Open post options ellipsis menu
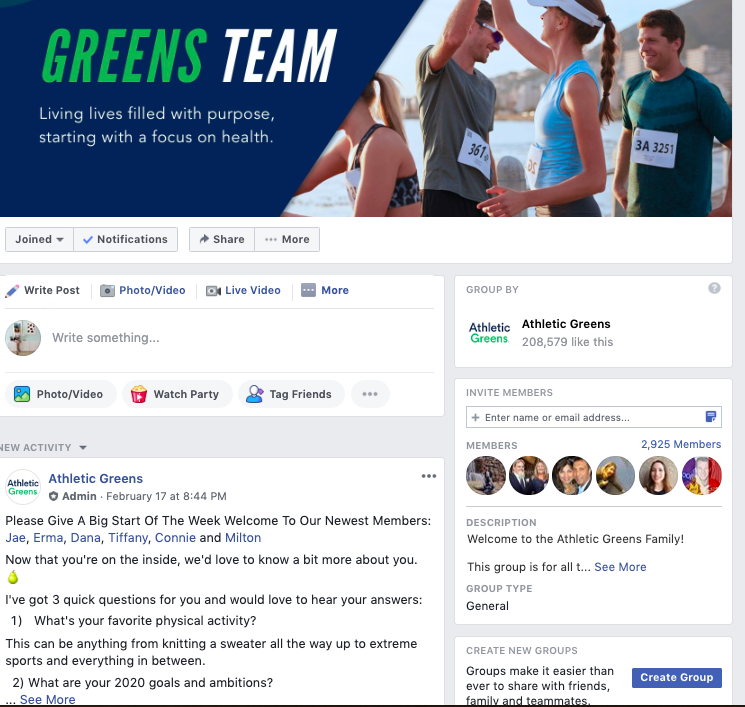 (429, 476)
